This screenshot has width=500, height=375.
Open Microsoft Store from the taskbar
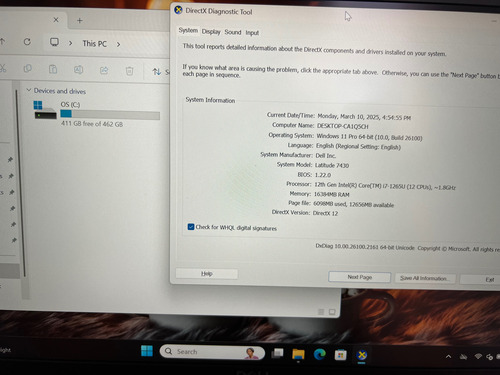(x=341, y=355)
